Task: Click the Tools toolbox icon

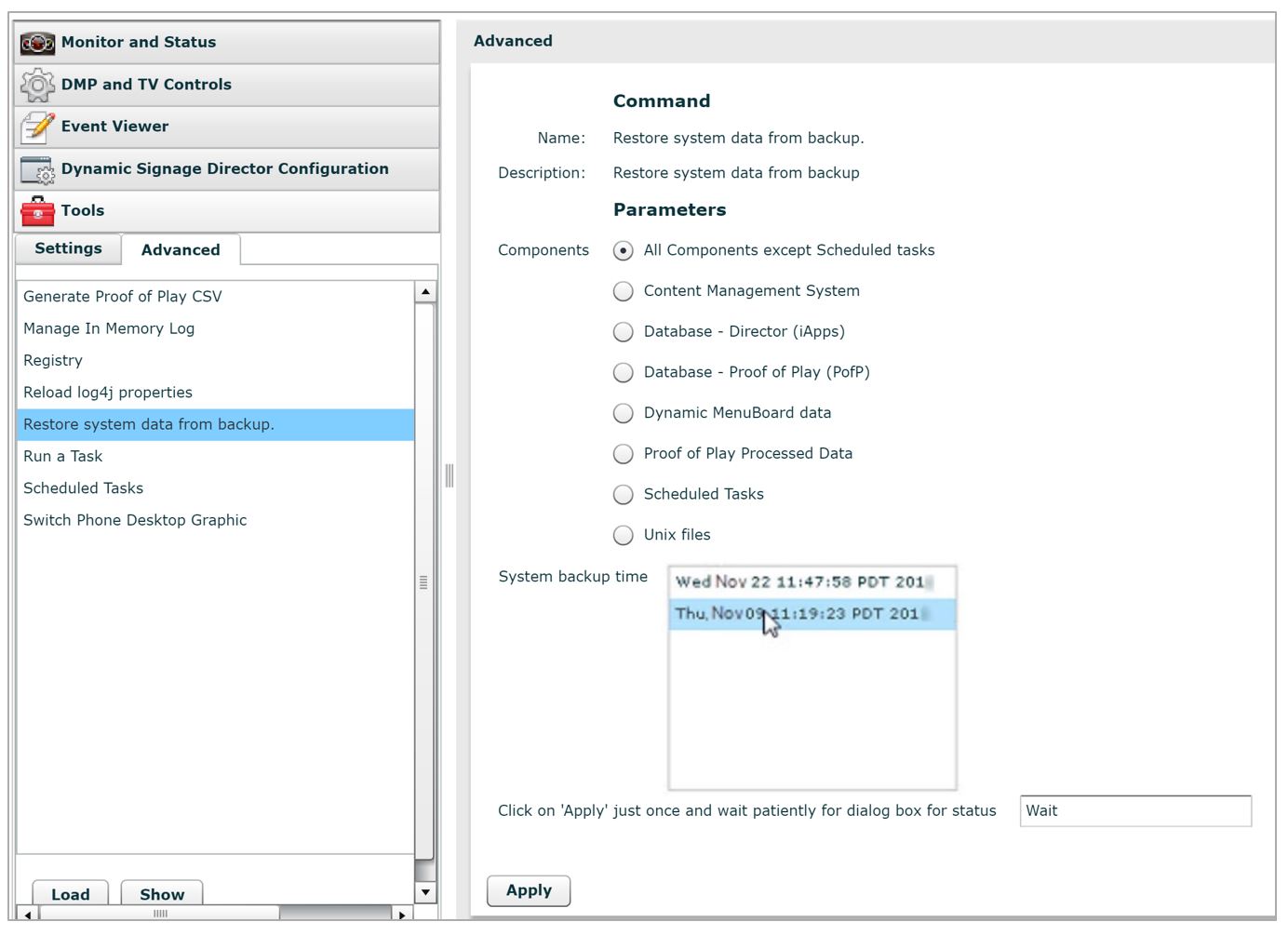Action: [x=35, y=211]
